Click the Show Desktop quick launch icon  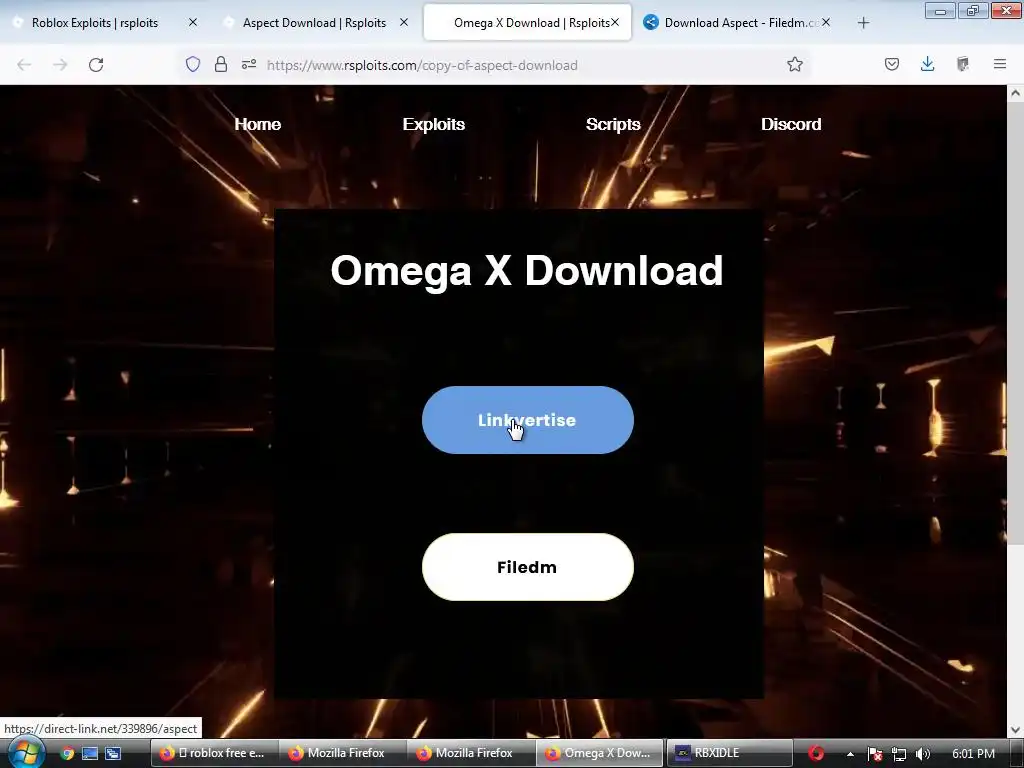[x=90, y=754]
